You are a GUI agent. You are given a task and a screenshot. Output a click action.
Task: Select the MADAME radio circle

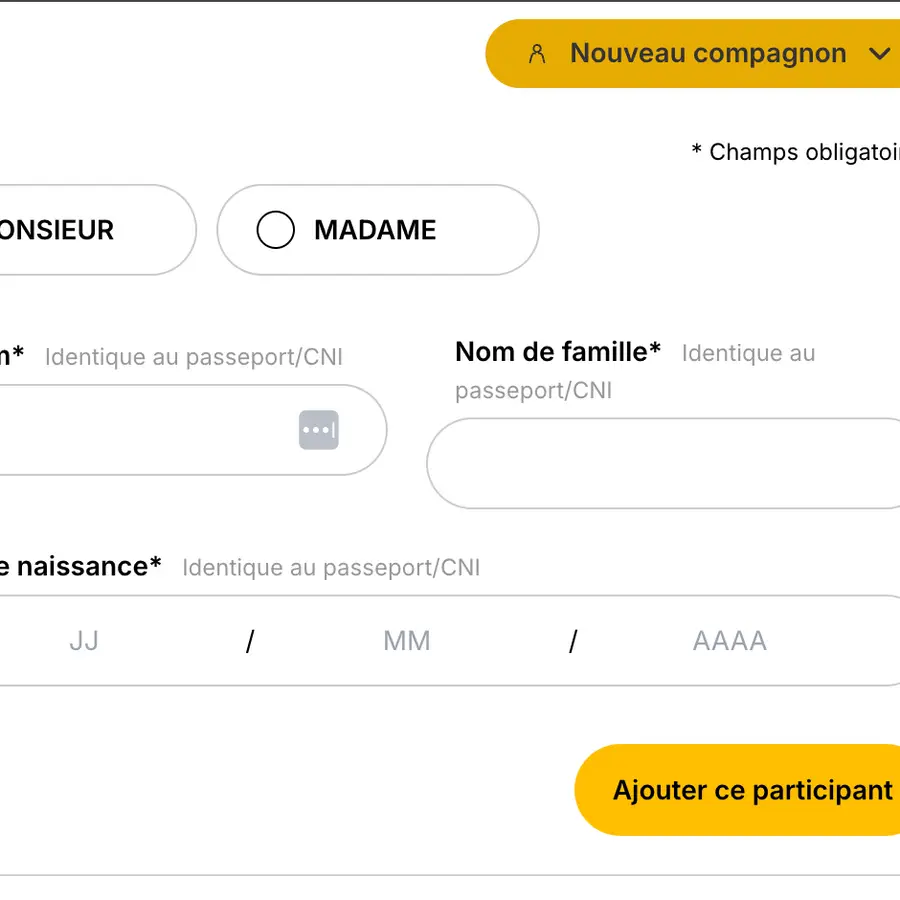(275, 230)
